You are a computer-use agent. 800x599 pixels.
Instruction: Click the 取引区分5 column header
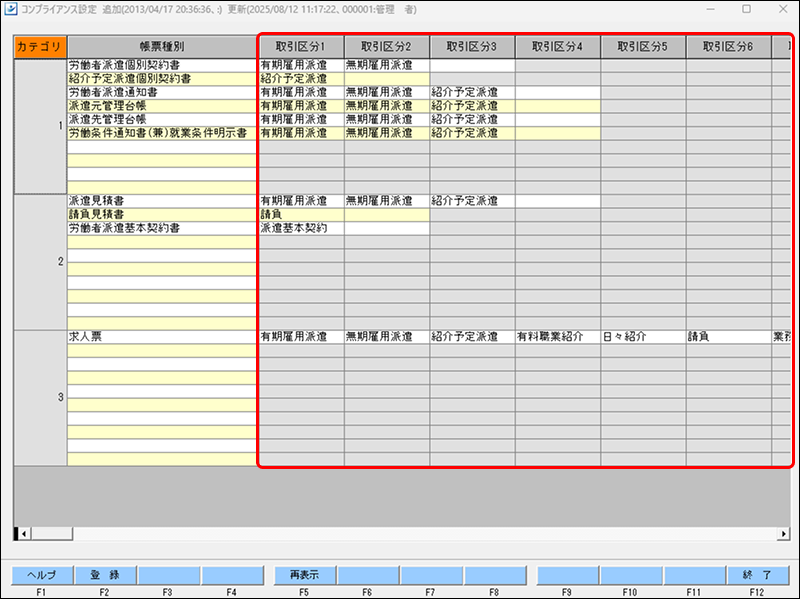click(643, 47)
